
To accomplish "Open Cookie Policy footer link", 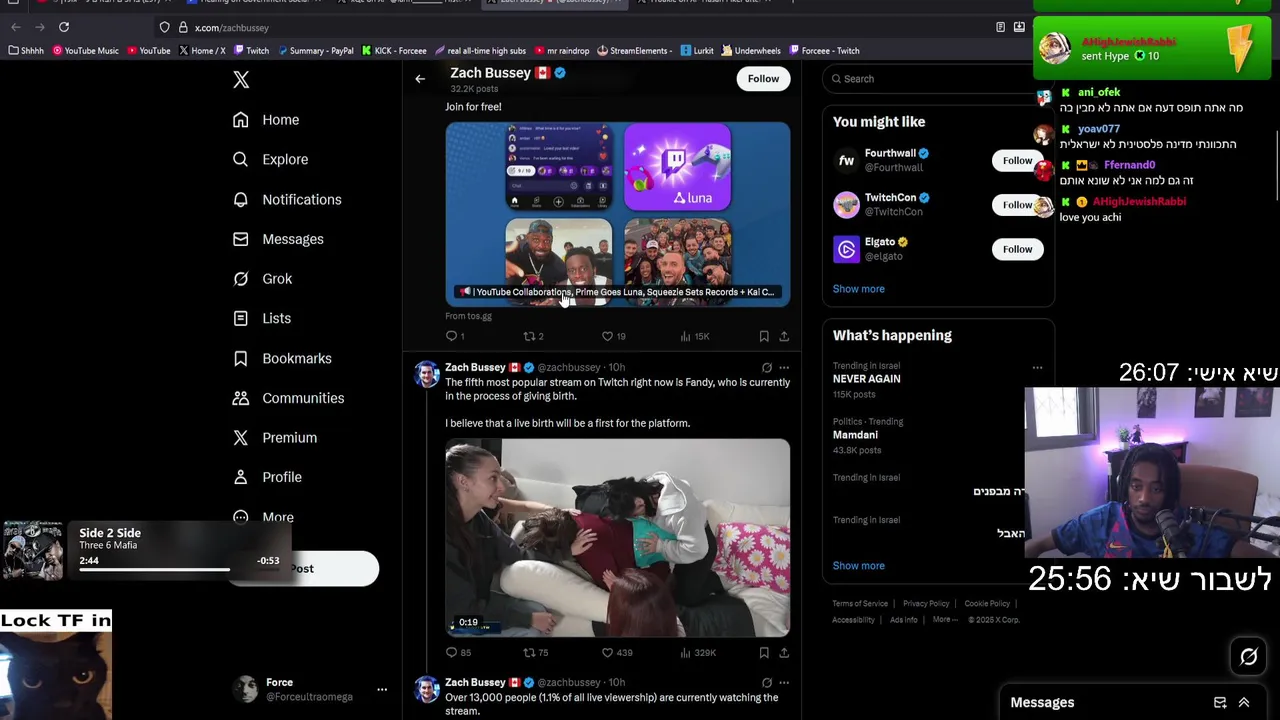I will point(987,604).
